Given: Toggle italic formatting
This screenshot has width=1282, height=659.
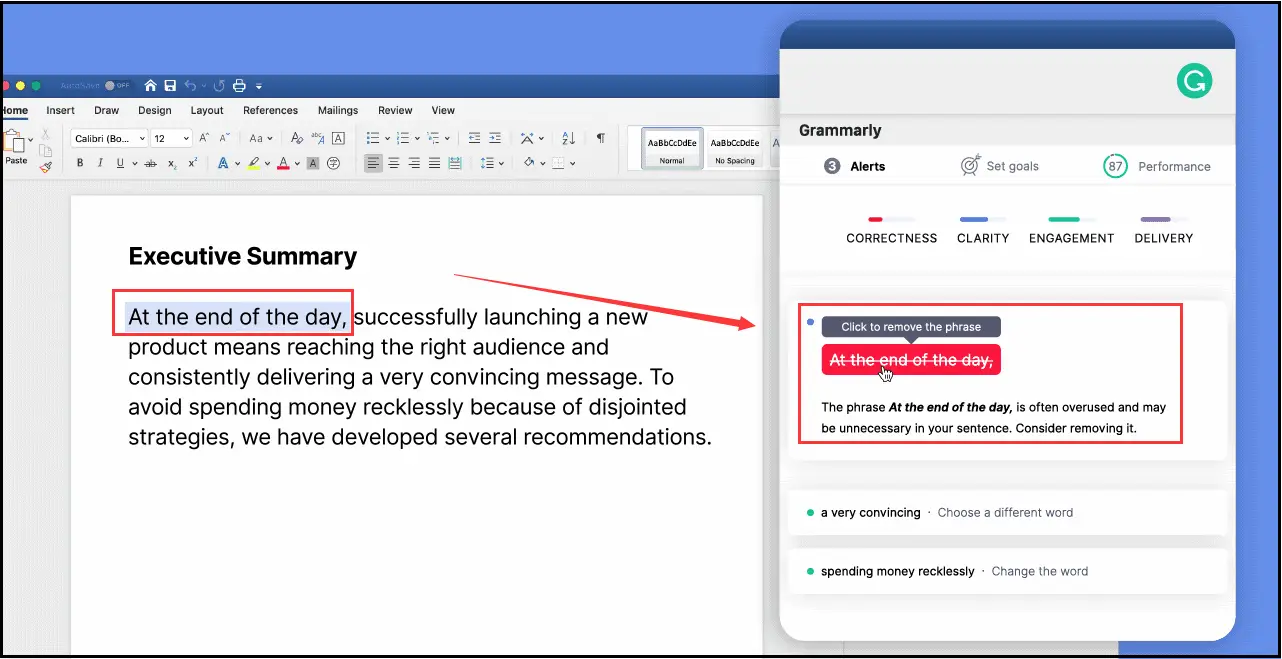Looking at the screenshot, I should tap(100, 163).
